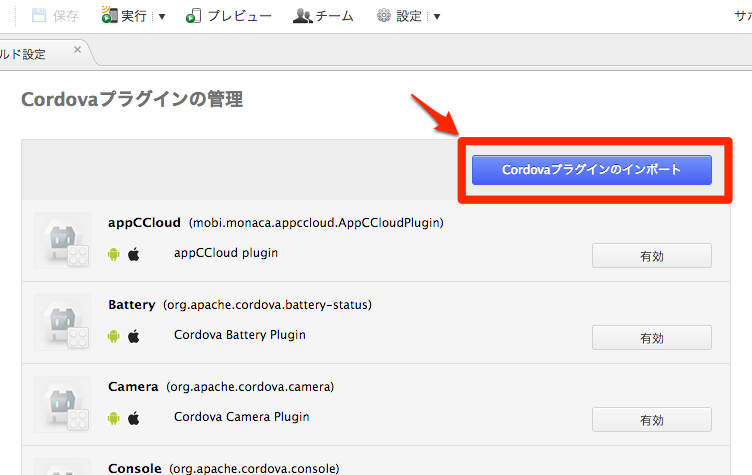
Task: Click the Settings (設定) gear icon
Action: click(x=384, y=16)
